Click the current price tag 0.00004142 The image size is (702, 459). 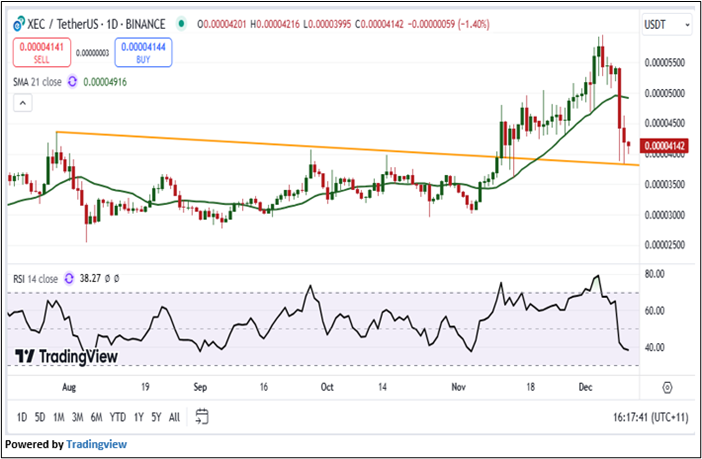coord(664,146)
